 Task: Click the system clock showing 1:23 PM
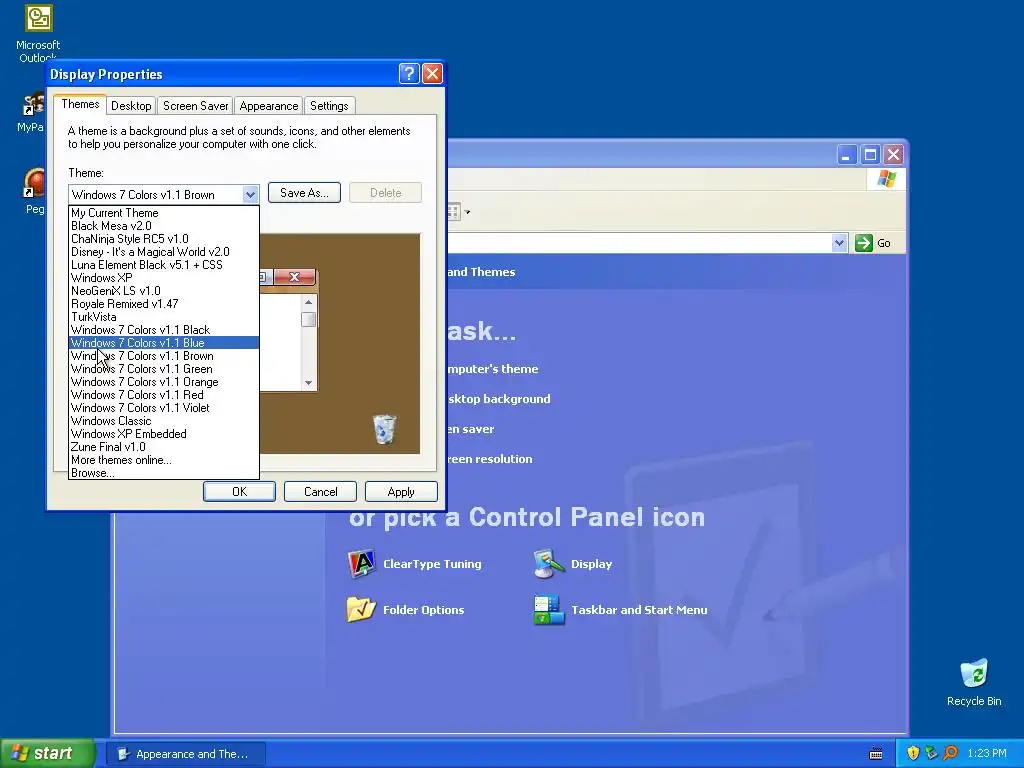point(987,753)
